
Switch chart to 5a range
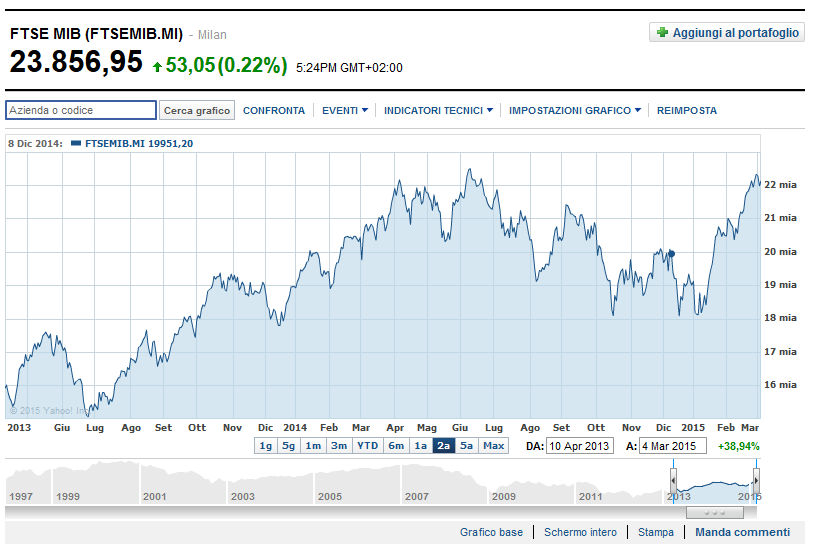[x=466, y=446]
